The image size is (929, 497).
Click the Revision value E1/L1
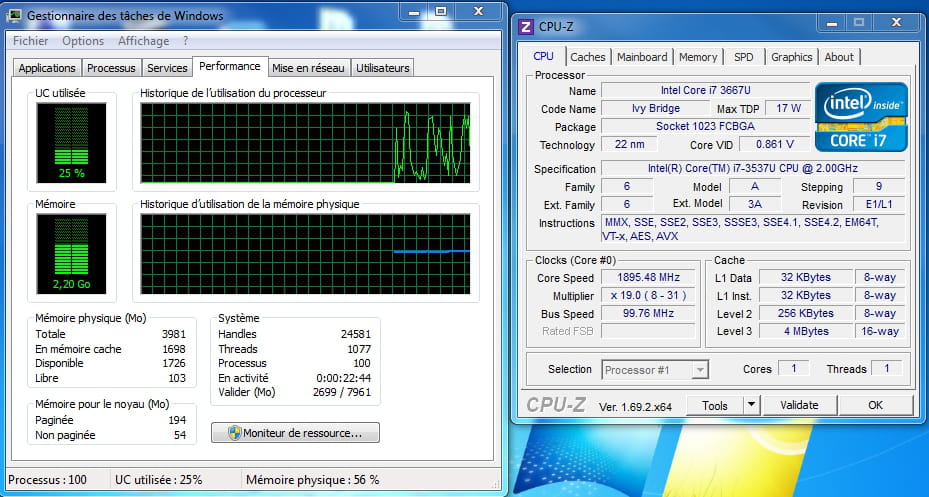879,204
